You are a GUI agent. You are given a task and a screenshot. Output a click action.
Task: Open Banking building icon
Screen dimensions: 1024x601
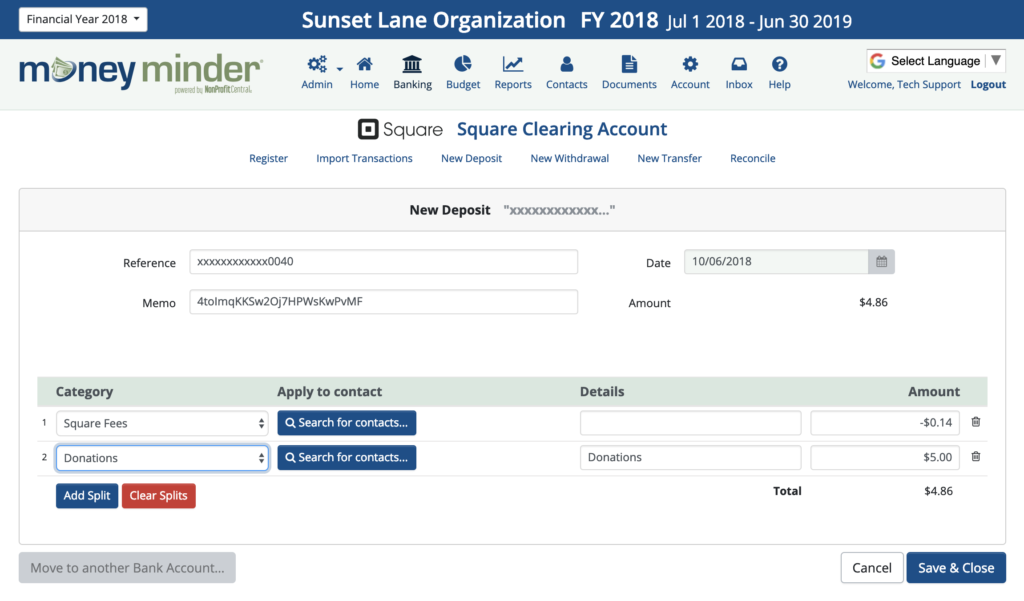[412, 64]
